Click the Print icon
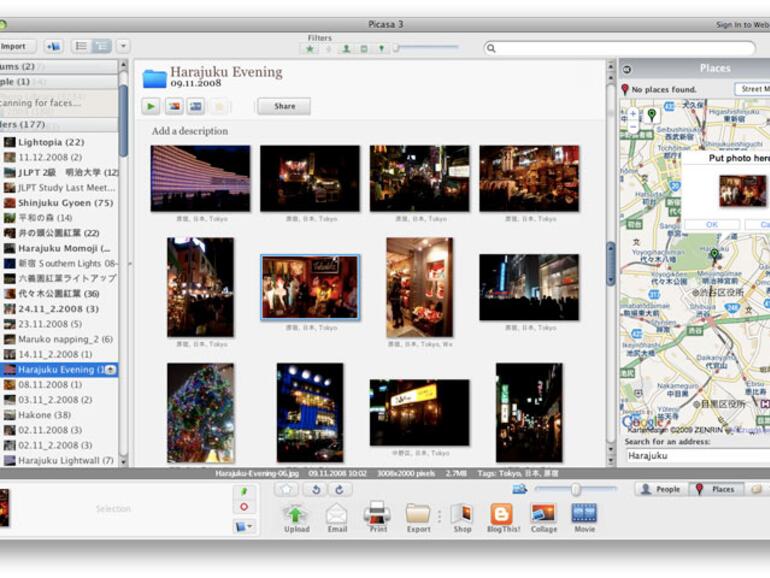This screenshot has height=578, width=770. [x=377, y=514]
